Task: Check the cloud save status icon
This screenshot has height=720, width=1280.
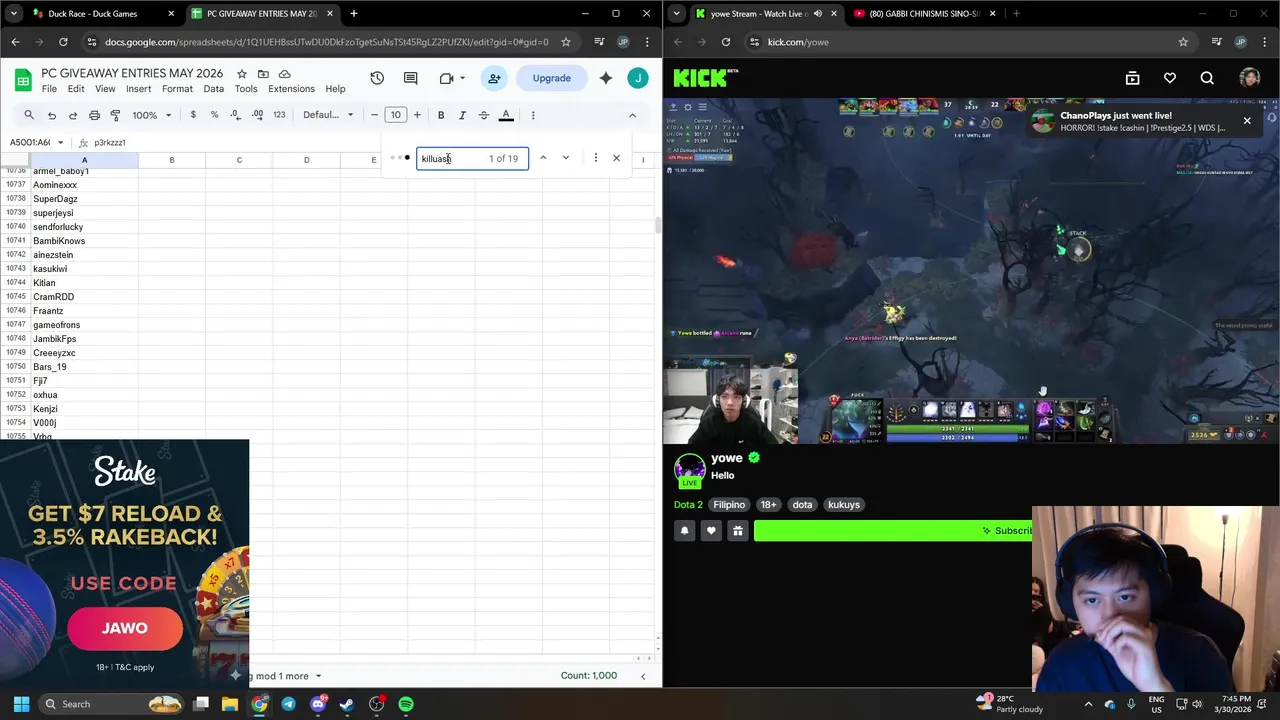Action: [284, 74]
